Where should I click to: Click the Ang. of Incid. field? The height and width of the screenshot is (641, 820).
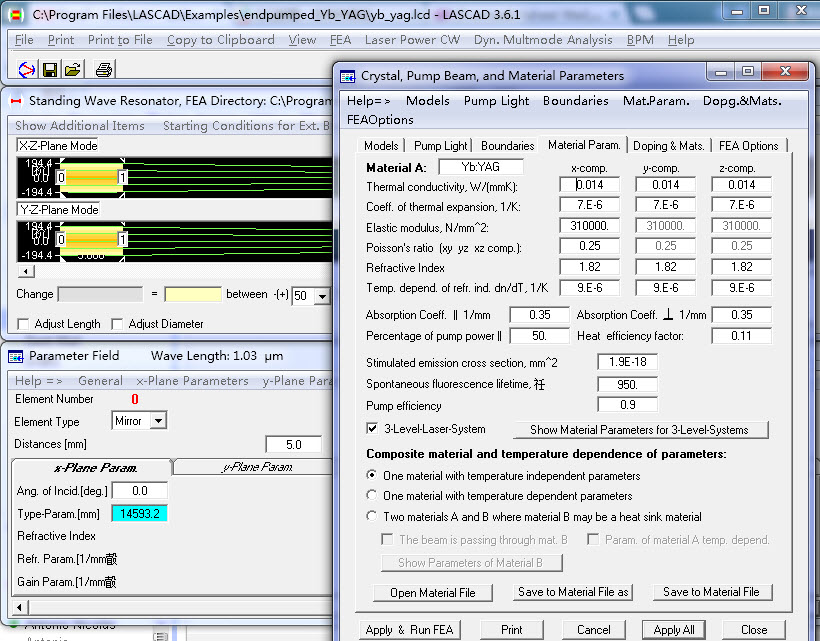pos(140,491)
